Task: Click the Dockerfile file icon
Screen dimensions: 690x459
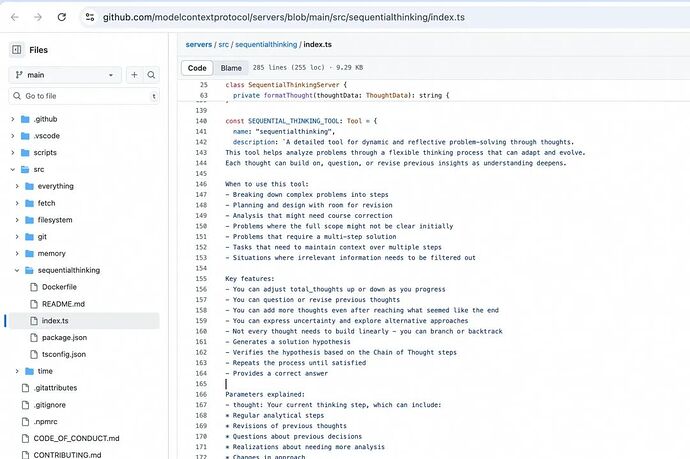Action: tap(33, 286)
